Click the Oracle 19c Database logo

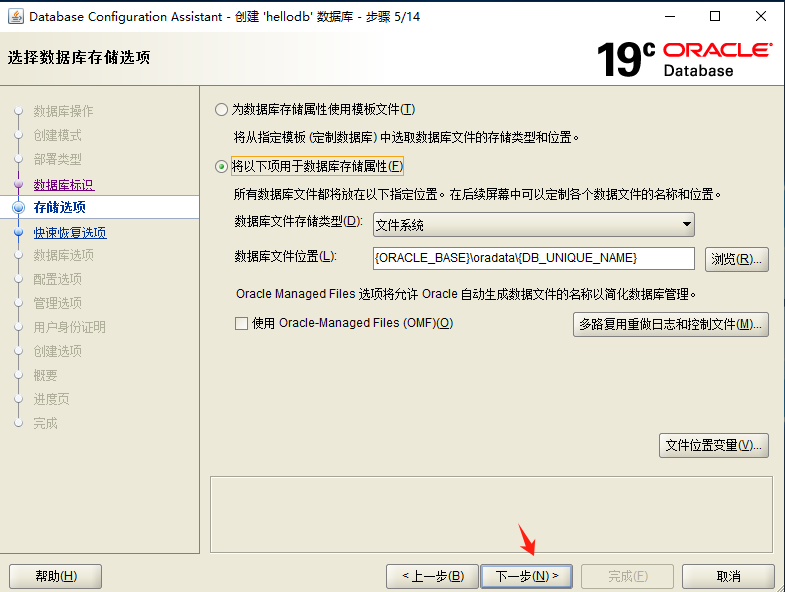(684, 59)
